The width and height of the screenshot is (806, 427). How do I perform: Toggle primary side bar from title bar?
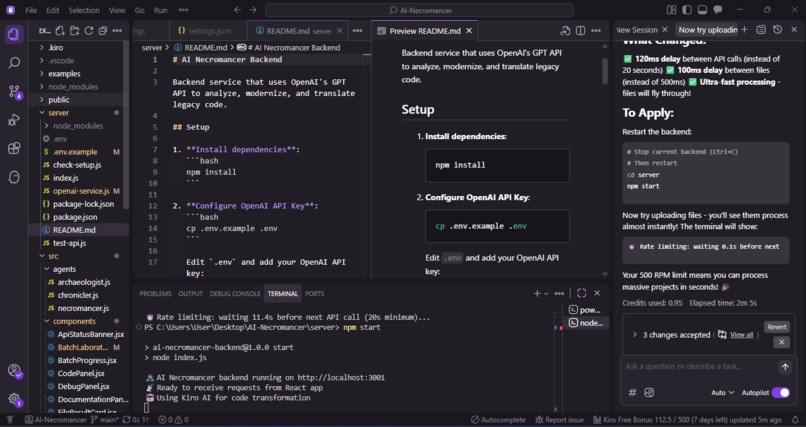click(687, 10)
